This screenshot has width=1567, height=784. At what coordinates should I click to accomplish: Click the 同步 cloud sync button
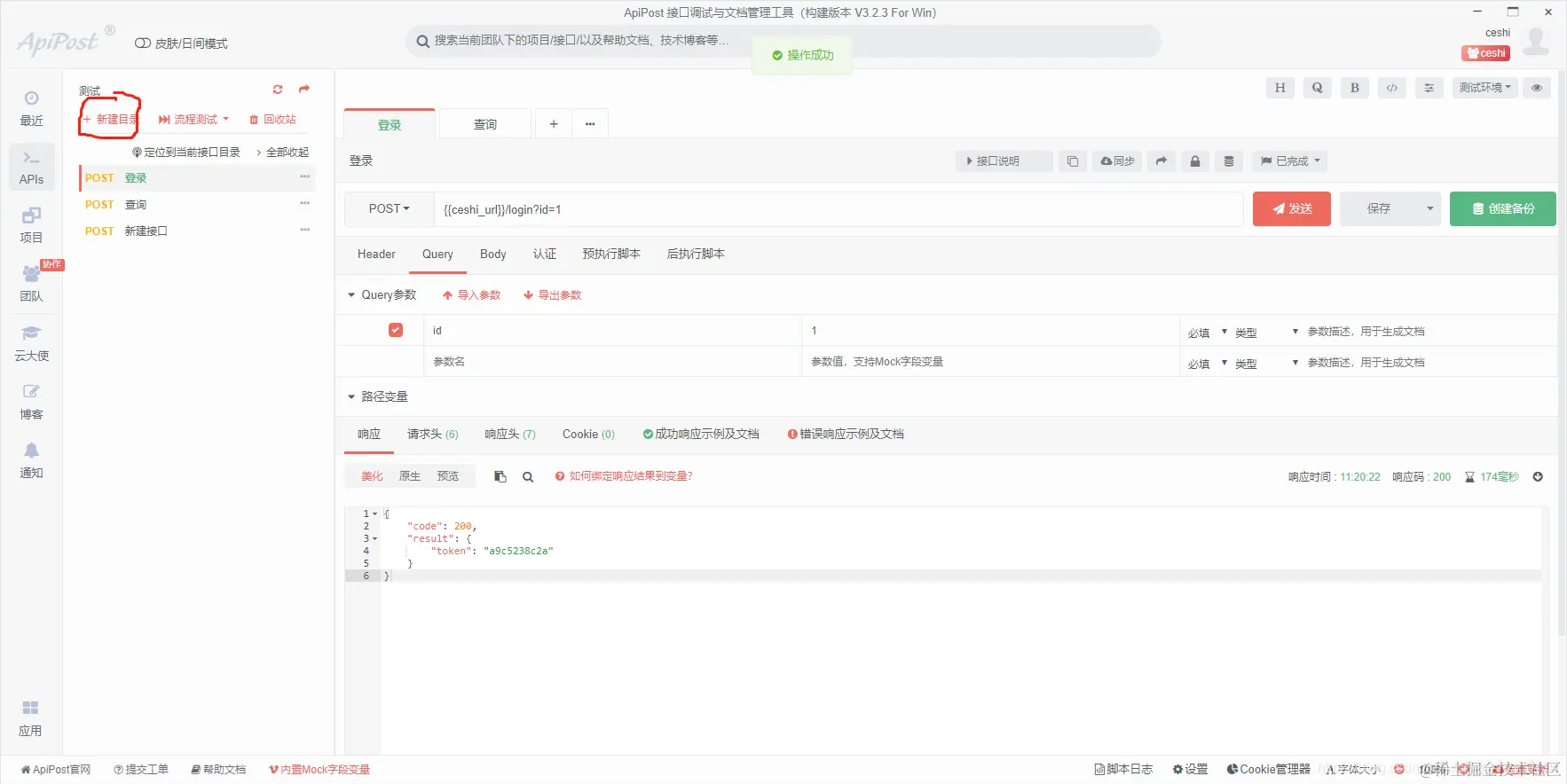pos(1117,161)
